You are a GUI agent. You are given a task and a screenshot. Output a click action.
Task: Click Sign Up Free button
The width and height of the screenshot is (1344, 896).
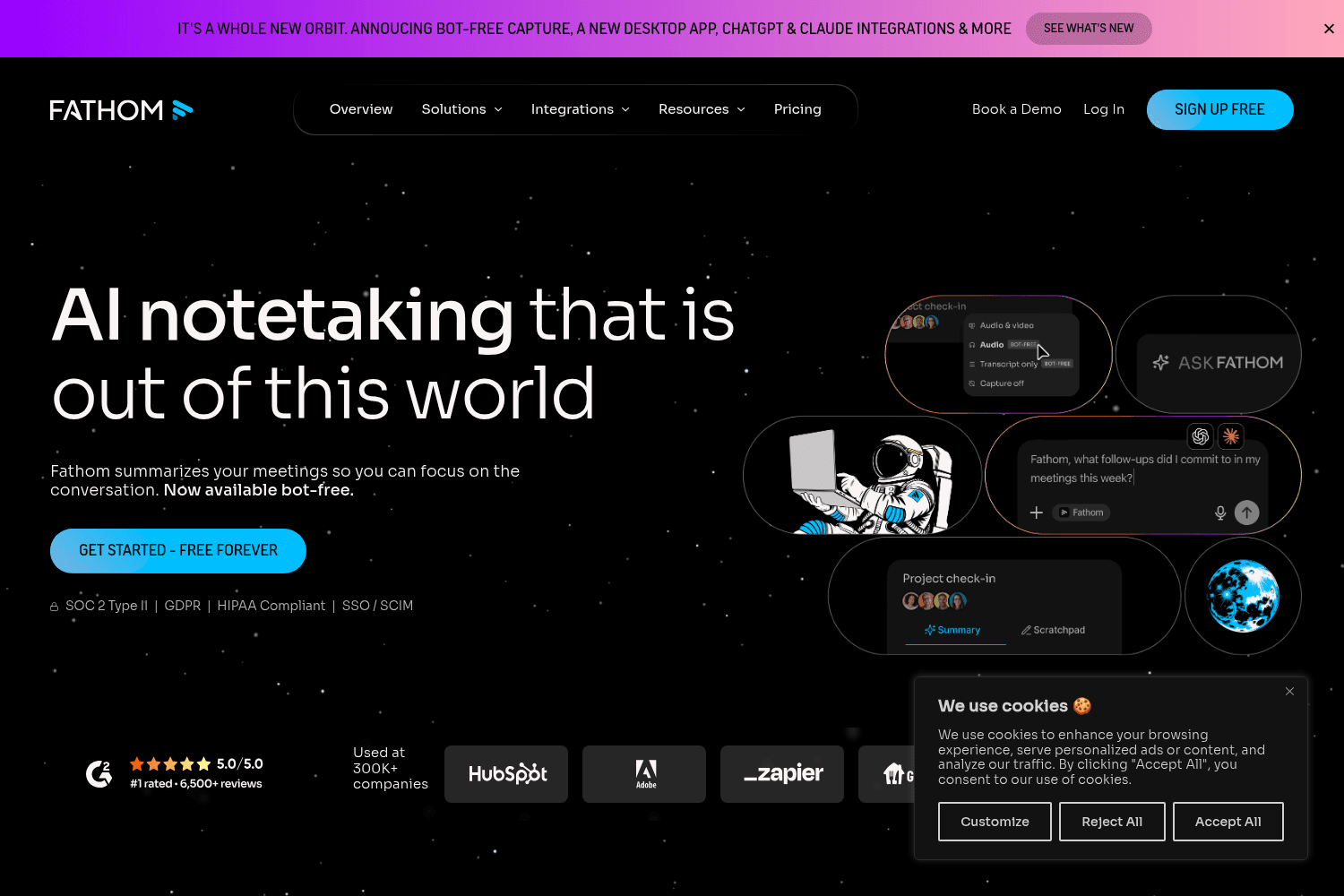(1219, 109)
